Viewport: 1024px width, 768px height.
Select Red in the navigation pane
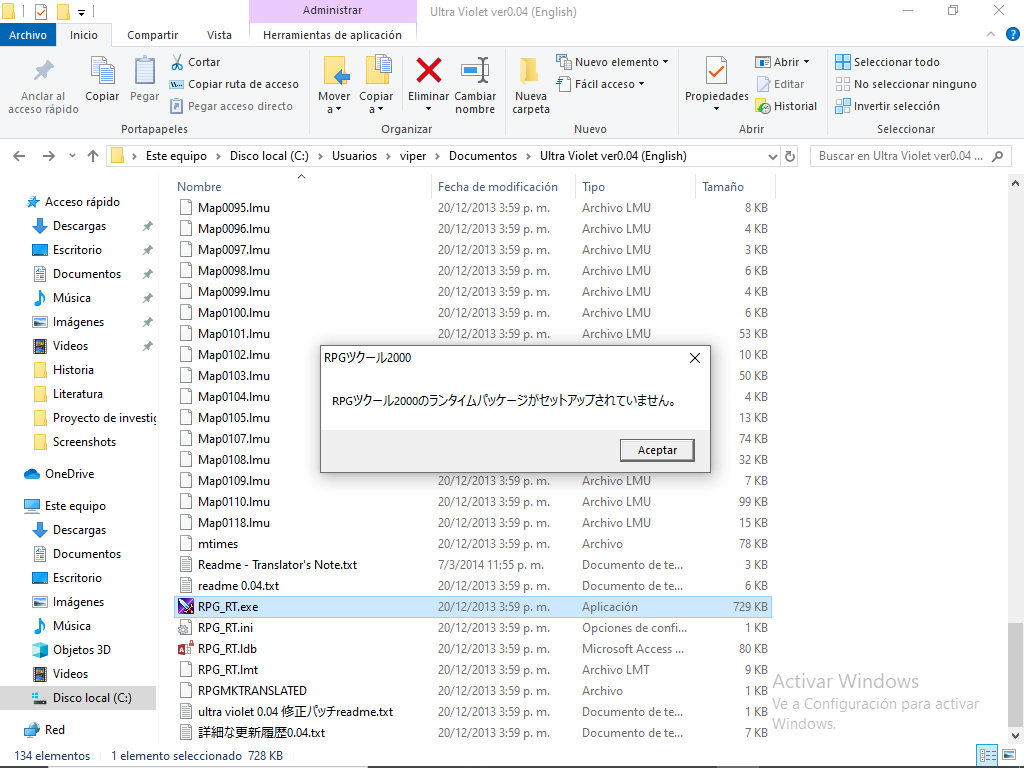[55, 729]
